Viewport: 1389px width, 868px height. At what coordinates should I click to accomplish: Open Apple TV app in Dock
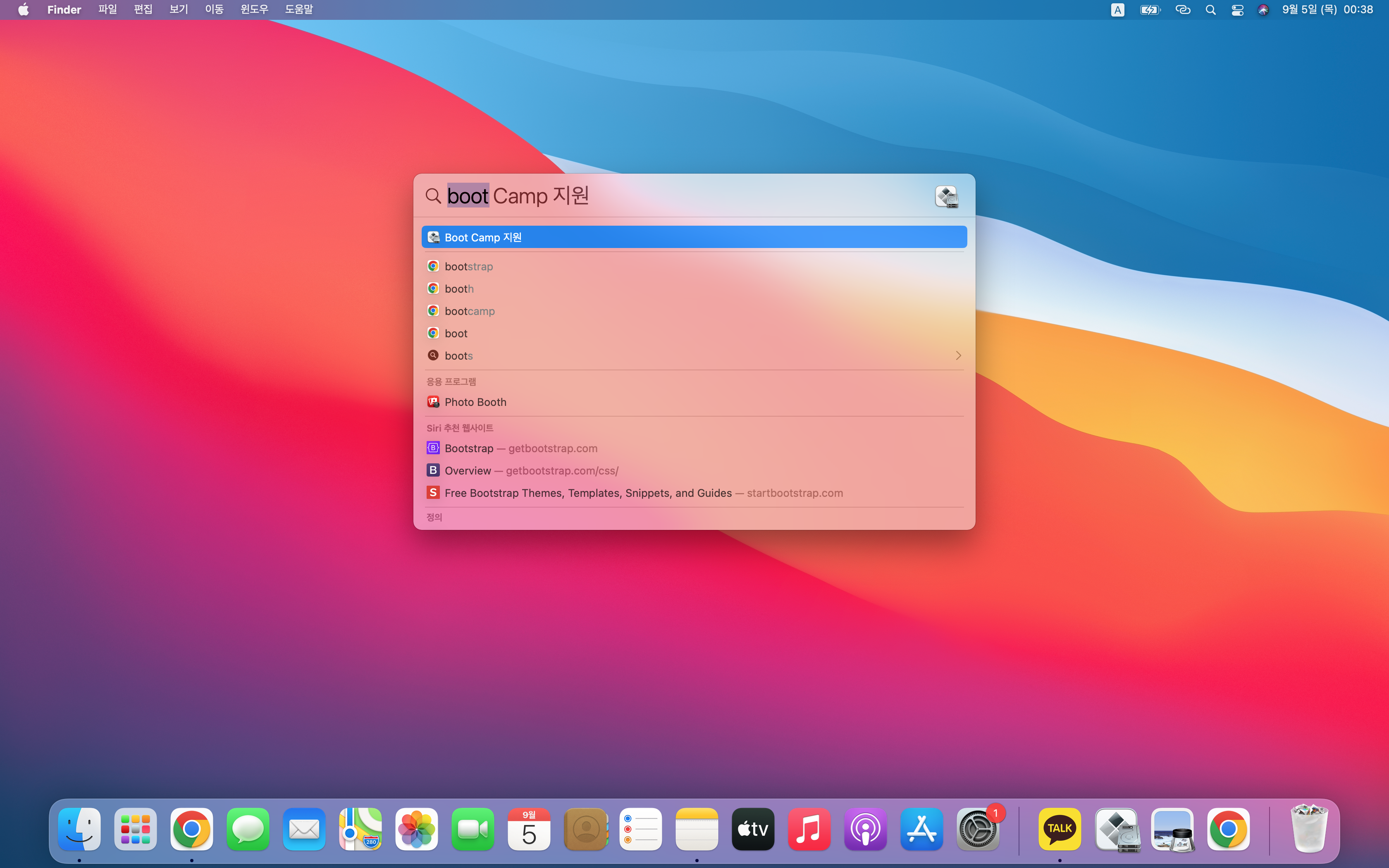pyautogui.click(x=752, y=829)
